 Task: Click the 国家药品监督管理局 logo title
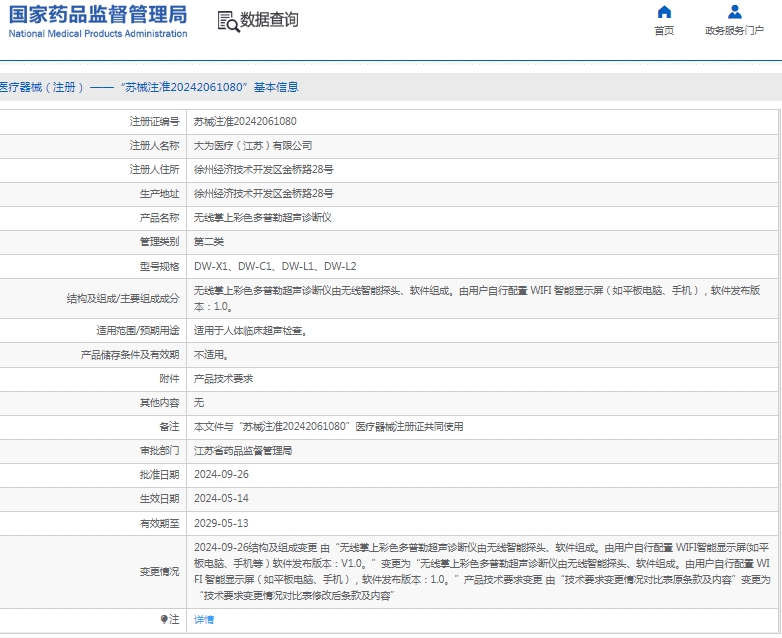click(98, 14)
